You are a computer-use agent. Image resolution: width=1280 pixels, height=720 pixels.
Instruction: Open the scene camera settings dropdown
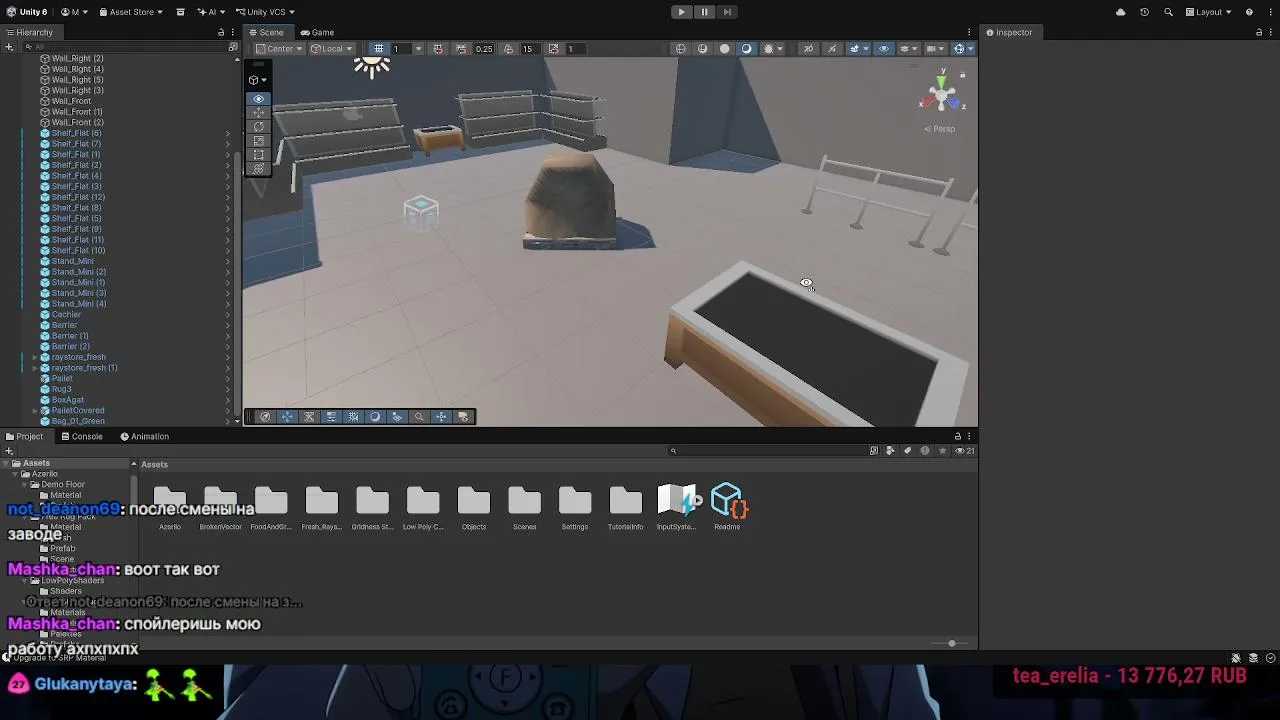click(934, 49)
